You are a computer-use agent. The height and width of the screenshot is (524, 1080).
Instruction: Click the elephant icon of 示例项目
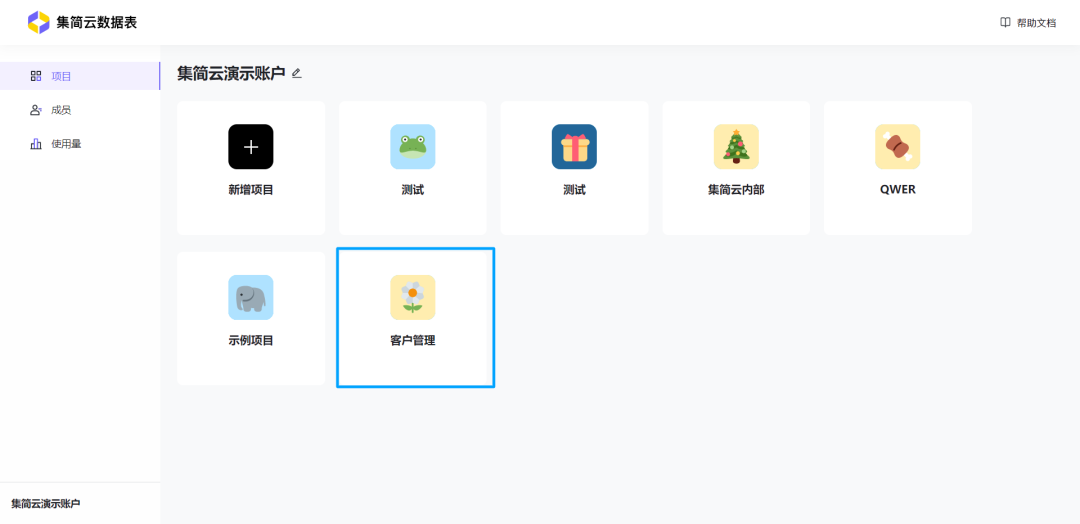pos(251,297)
